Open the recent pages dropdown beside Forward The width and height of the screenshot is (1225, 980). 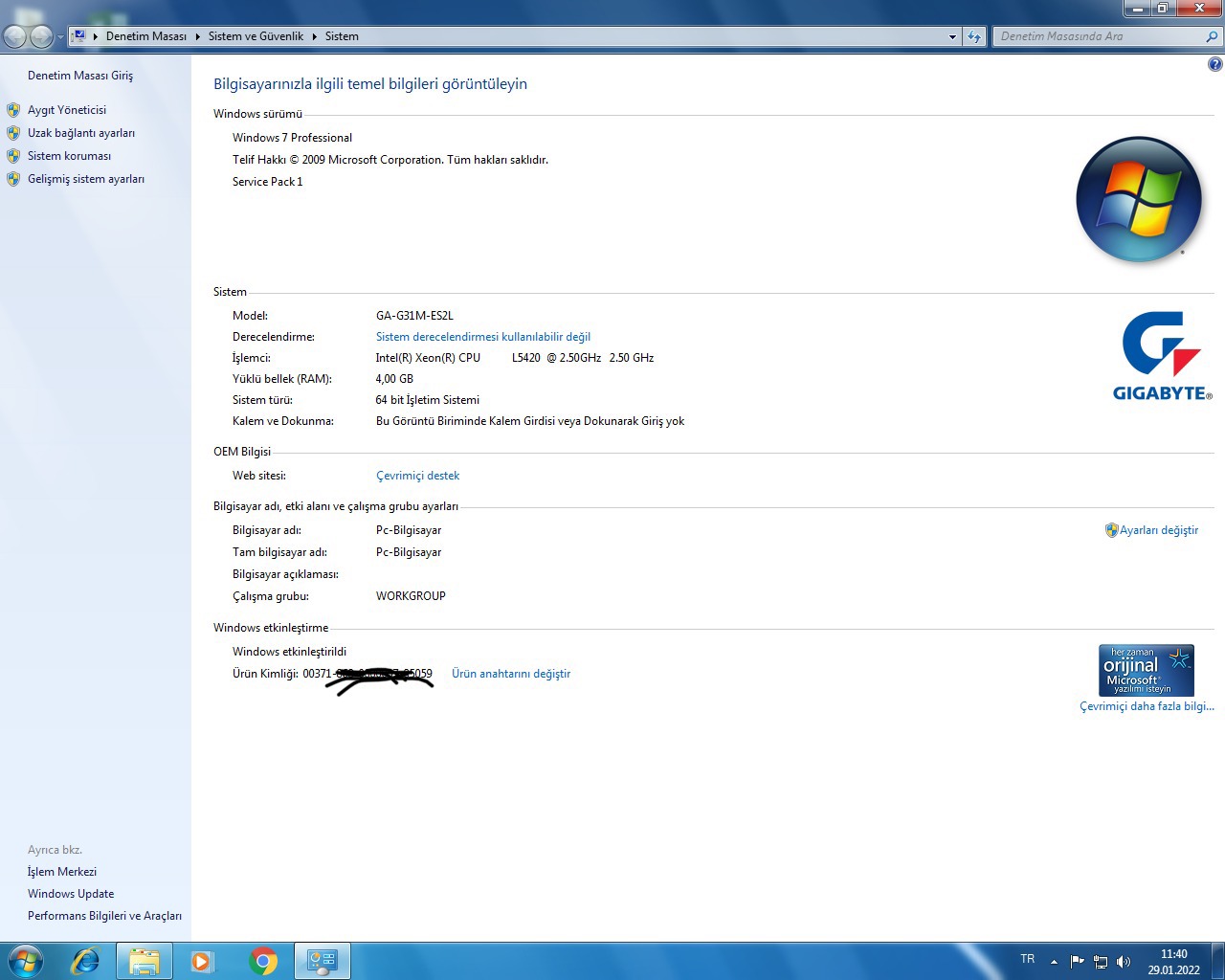[60, 37]
